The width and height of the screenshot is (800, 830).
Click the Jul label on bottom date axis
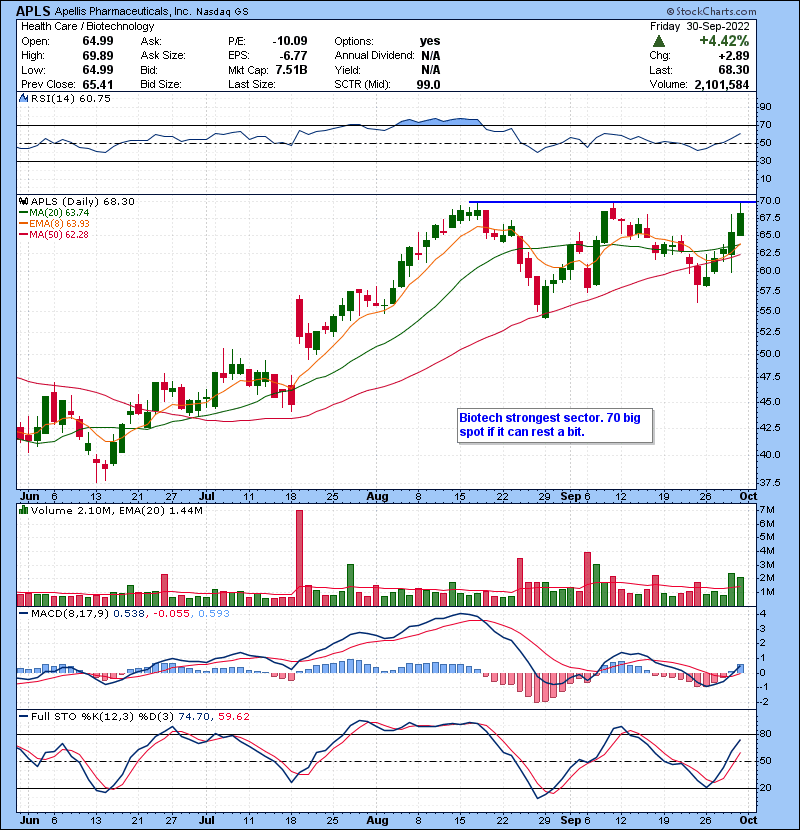(206, 820)
